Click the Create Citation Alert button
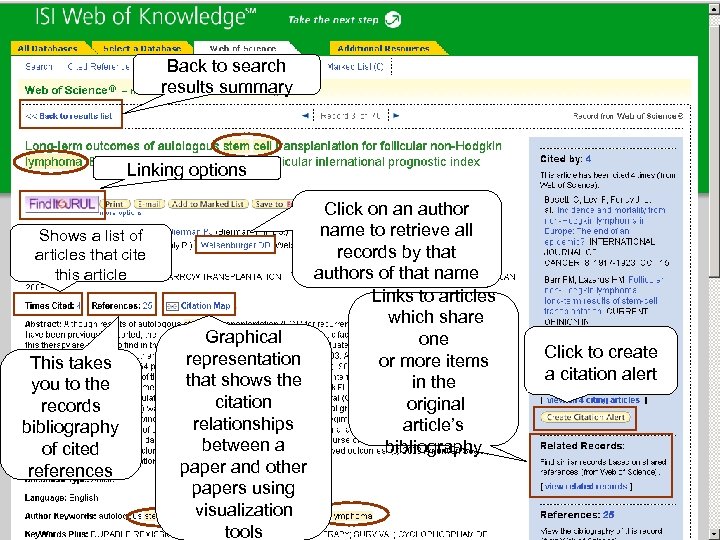 [x=585, y=417]
